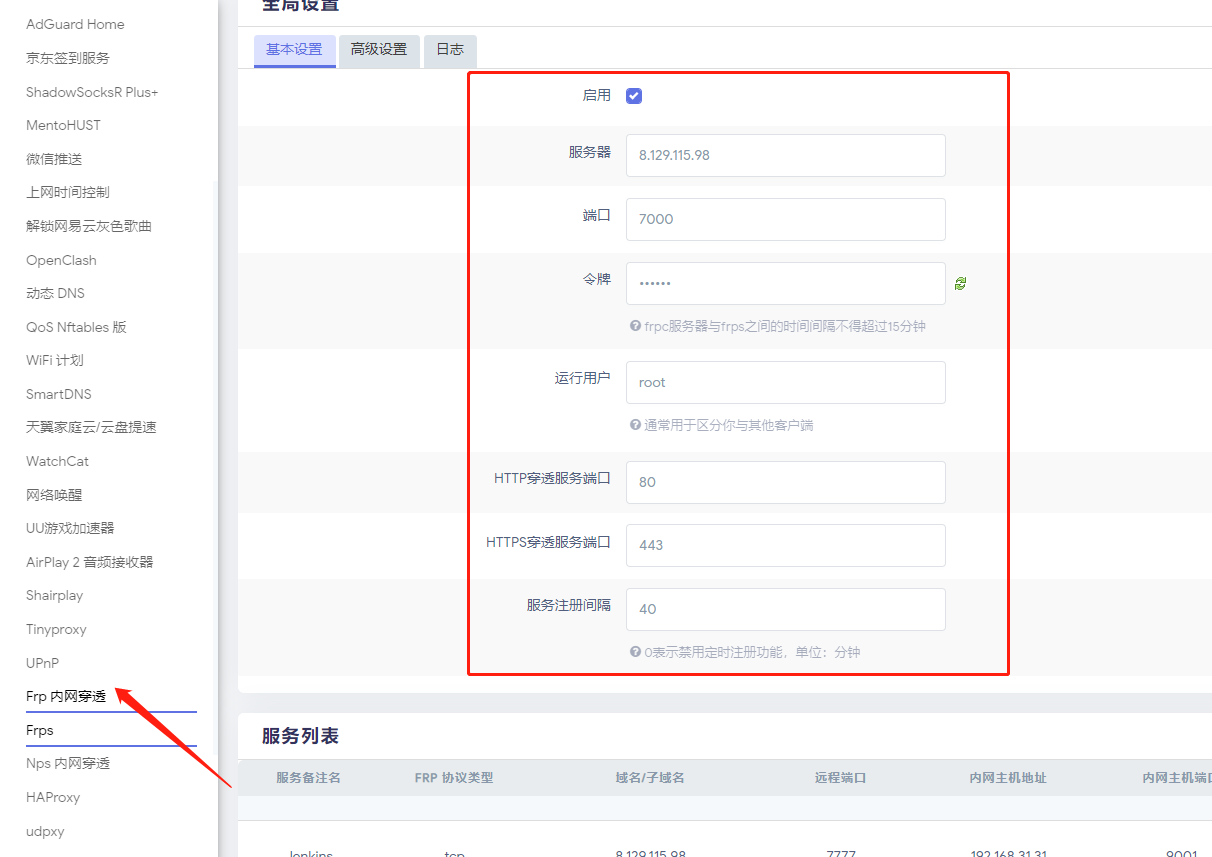Image resolution: width=1212 pixels, height=857 pixels.
Task: Go to OpenClash sidebar entry
Action: tap(61, 260)
